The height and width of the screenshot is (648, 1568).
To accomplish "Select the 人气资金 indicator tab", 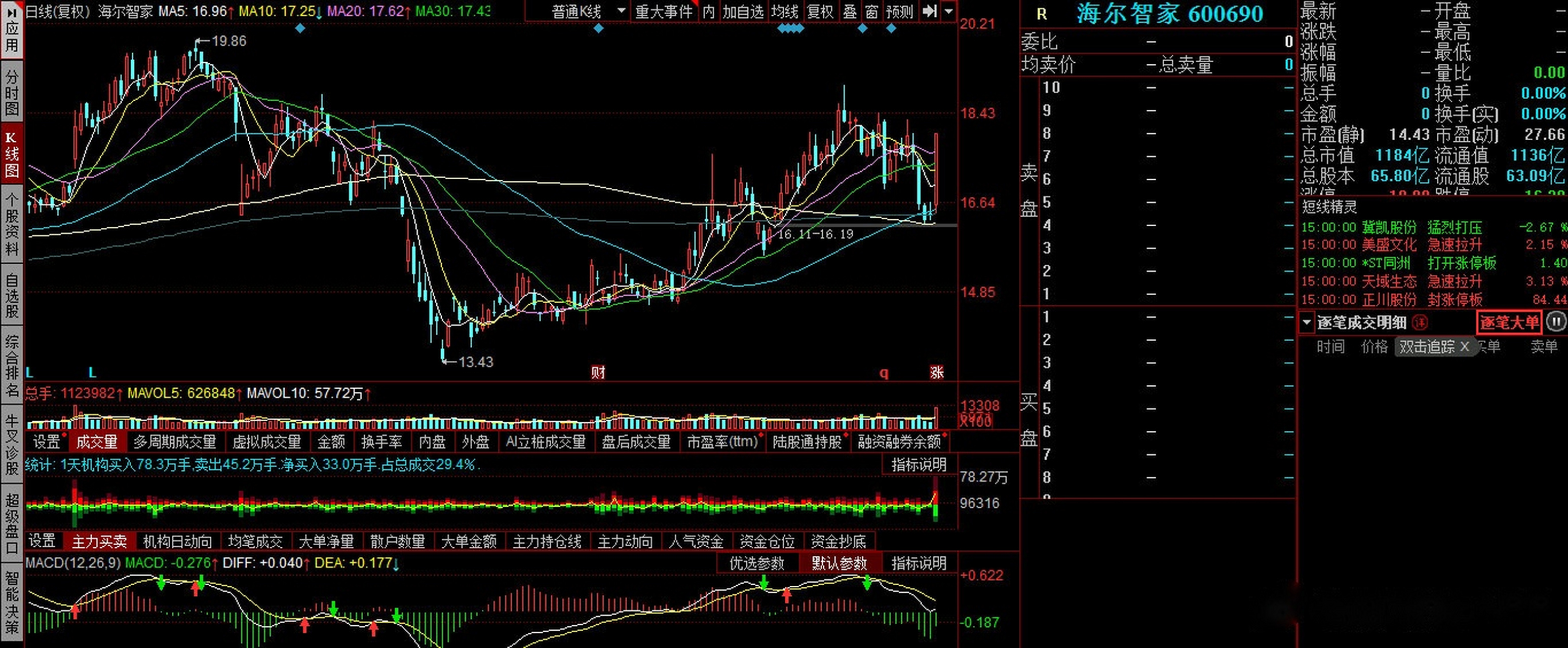I will point(696,541).
